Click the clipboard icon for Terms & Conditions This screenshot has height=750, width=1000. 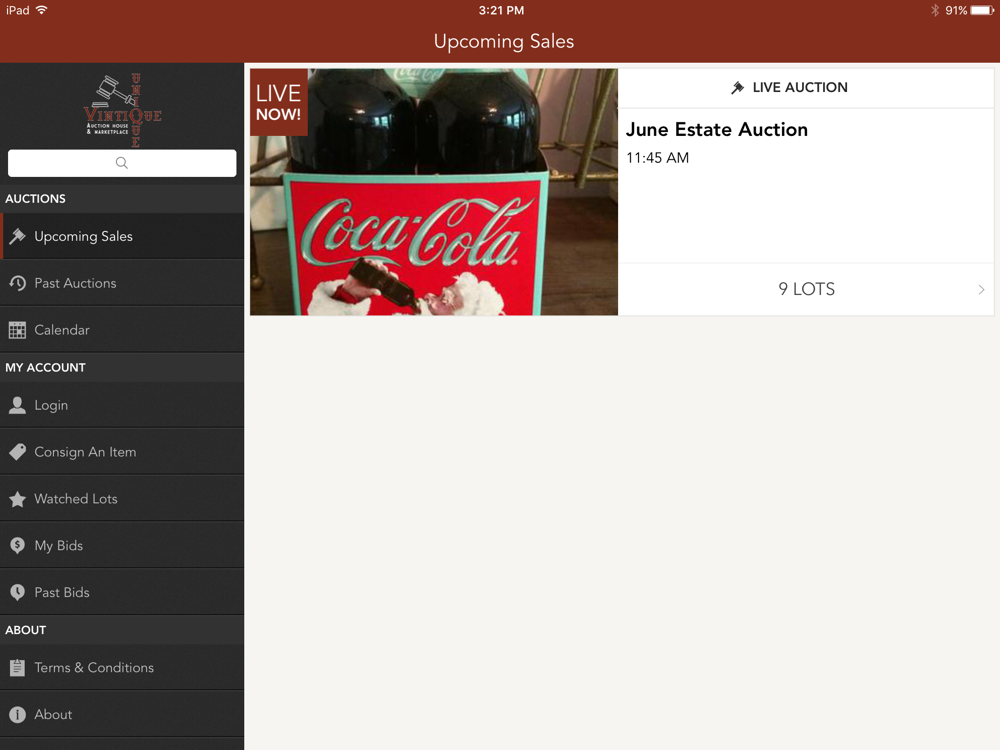pos(17,668)
